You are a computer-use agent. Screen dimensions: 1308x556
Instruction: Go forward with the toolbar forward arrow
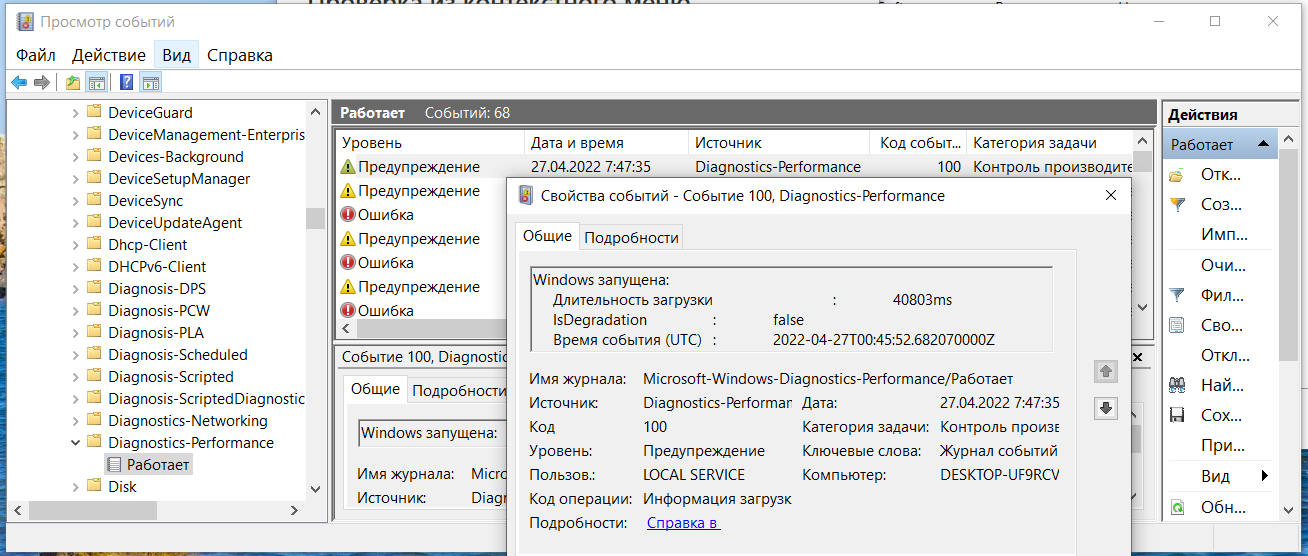(42, 82)
